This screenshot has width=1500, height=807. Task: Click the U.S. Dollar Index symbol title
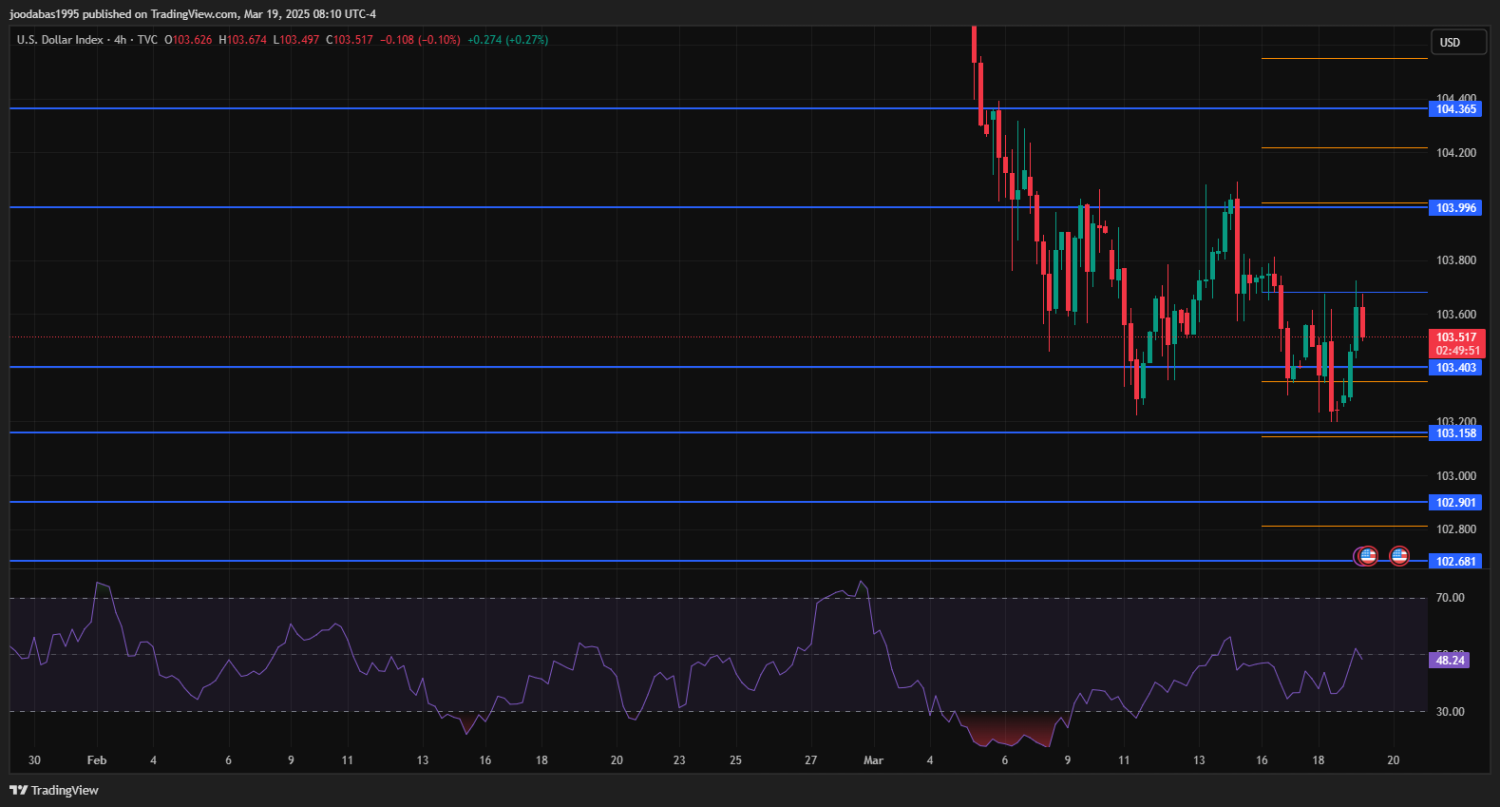(x=60, y=40)
